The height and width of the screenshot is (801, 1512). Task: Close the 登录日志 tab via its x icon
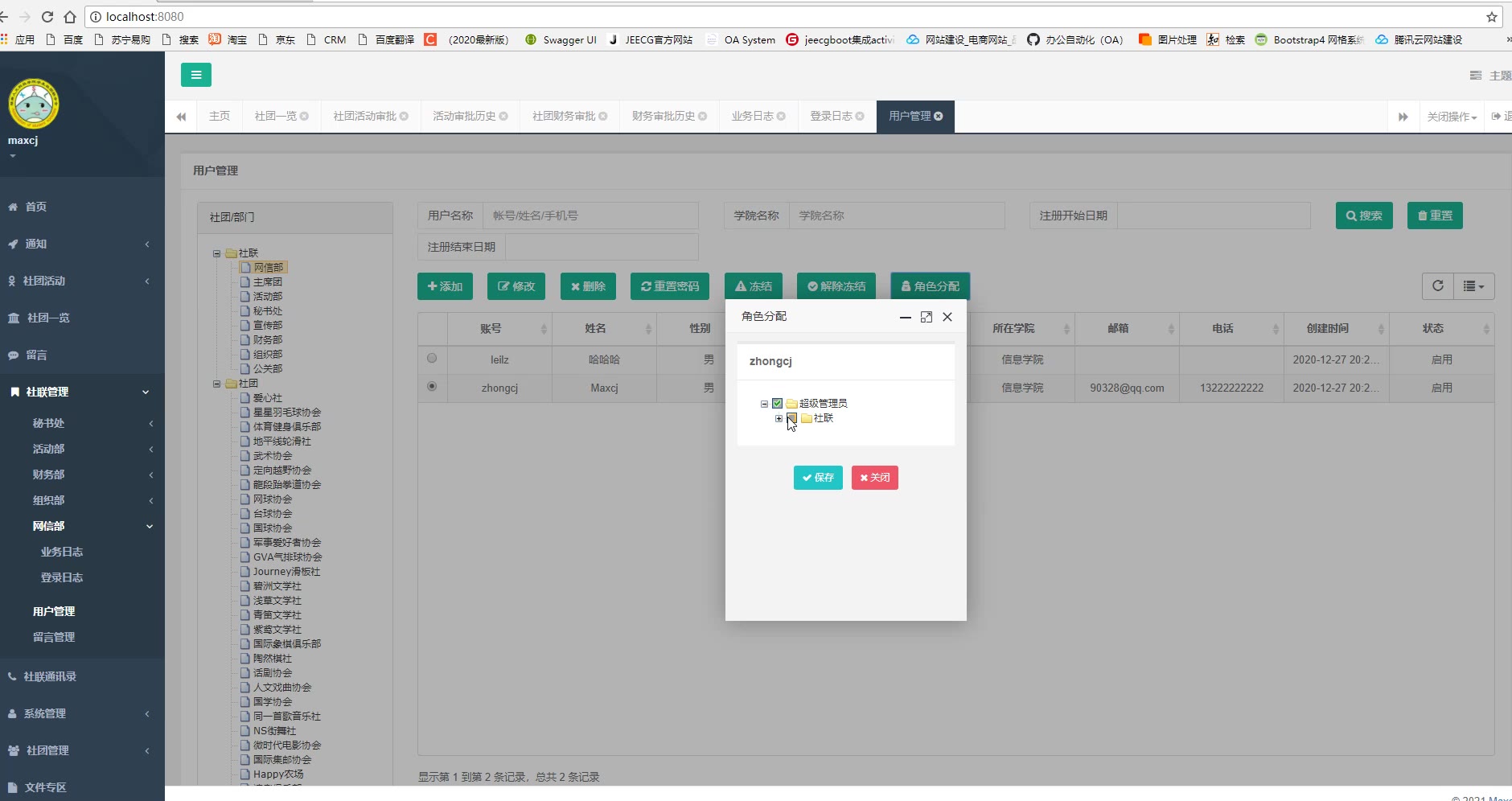pos(860,117)
